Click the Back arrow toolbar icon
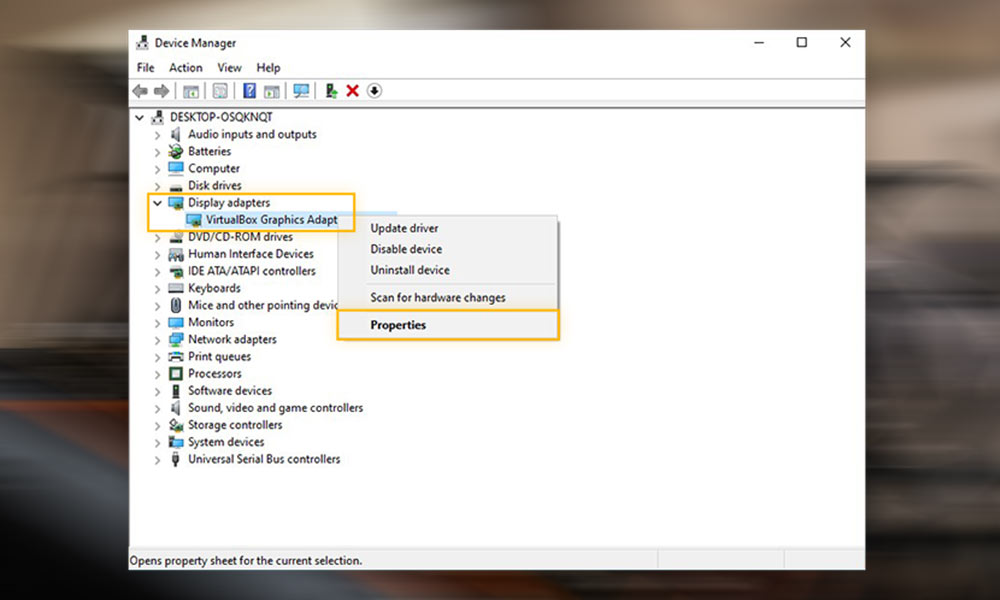The width and height of the screenshot is (1000, 600). point(140,91)
